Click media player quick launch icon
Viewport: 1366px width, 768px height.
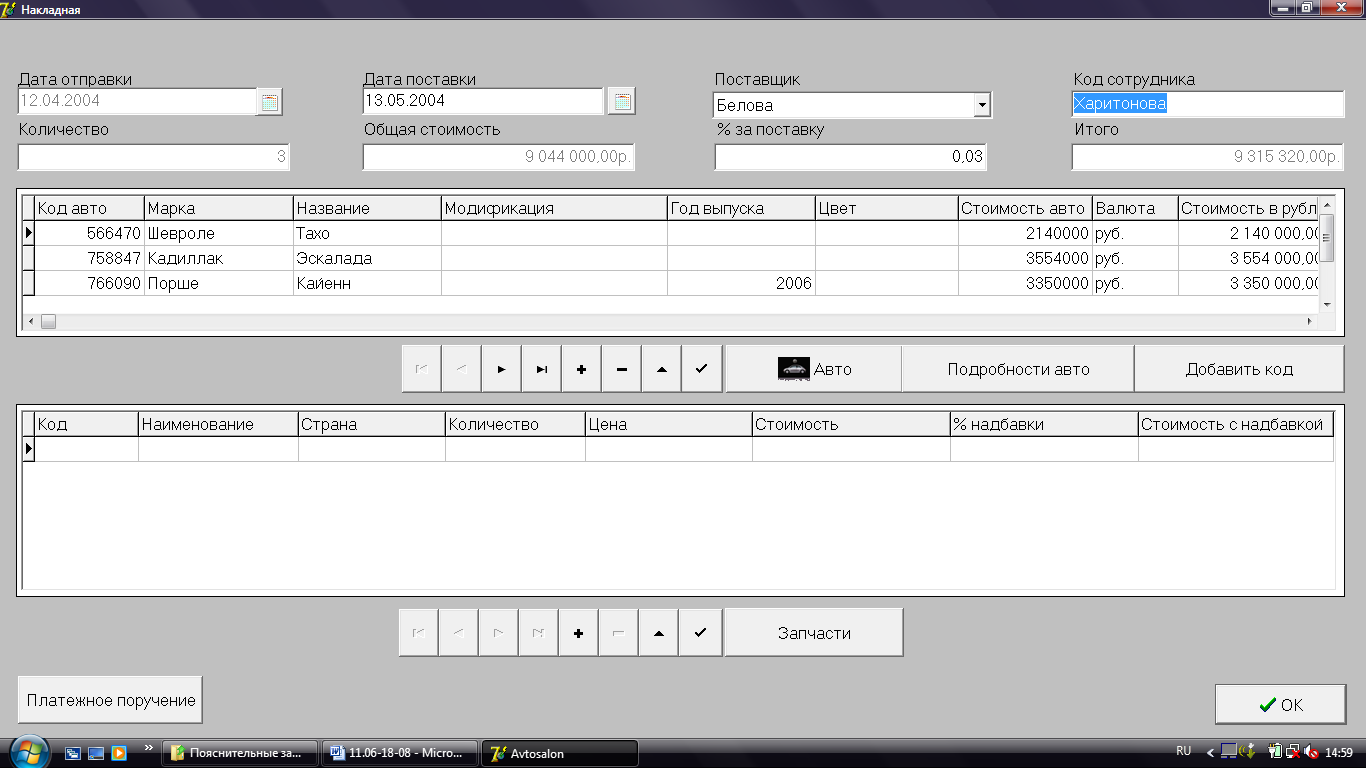coord(118,752)
